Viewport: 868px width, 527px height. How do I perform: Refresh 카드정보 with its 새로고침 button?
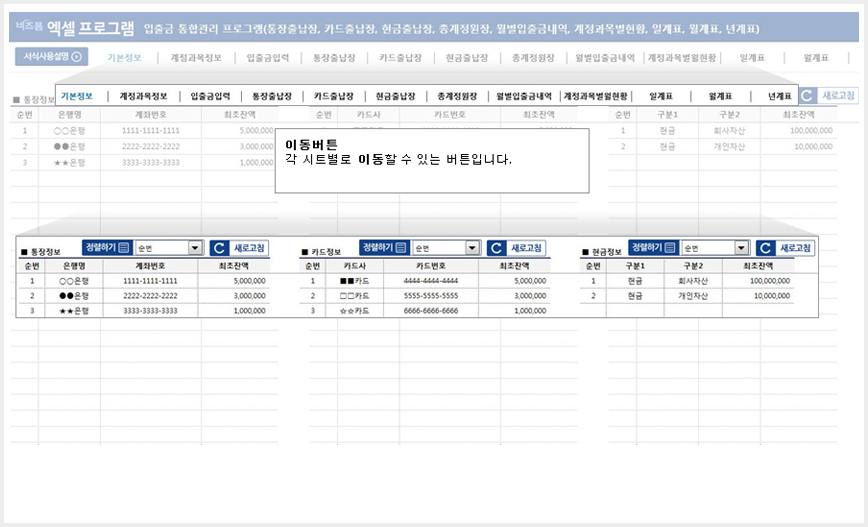(516, 248)
